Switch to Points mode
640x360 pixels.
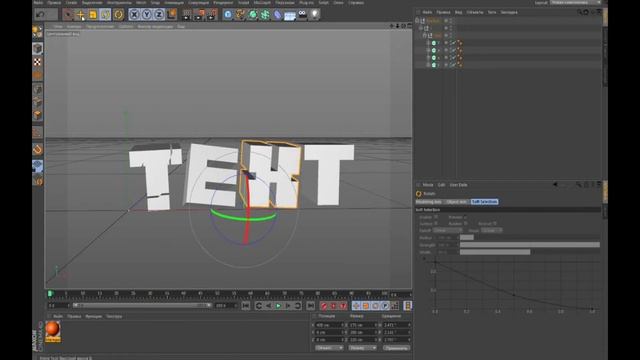tap(37, 89)
